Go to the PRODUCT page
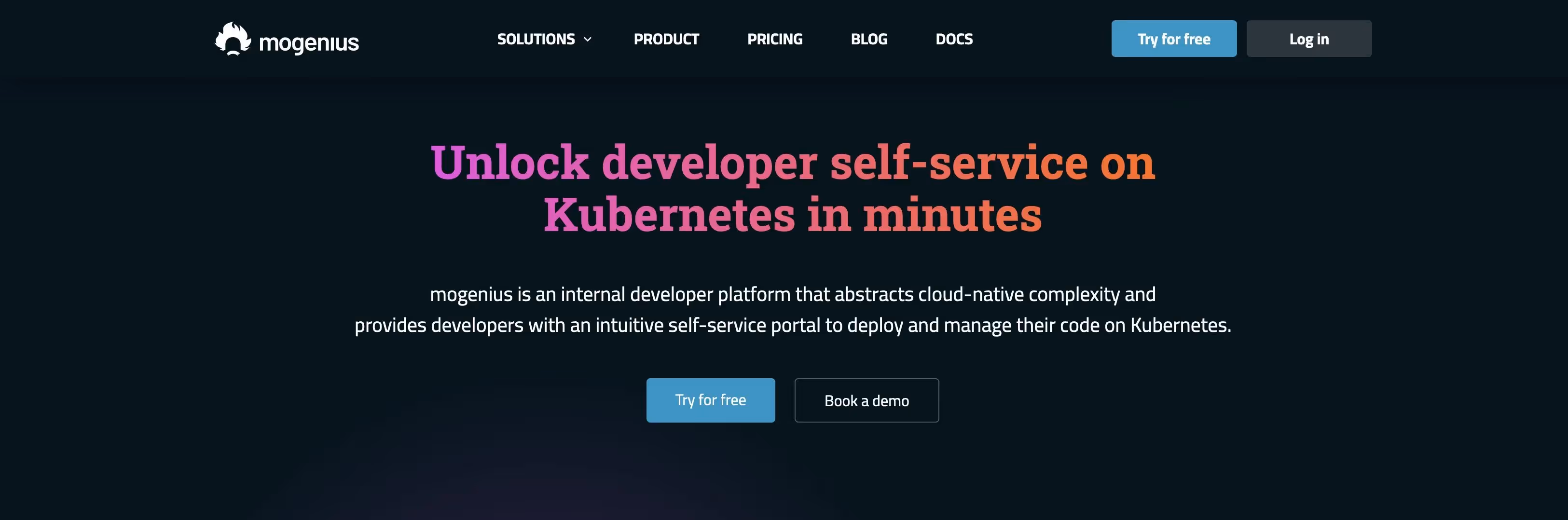The width and height of the screenshot is (1568, 520). (x=666, y=39)
